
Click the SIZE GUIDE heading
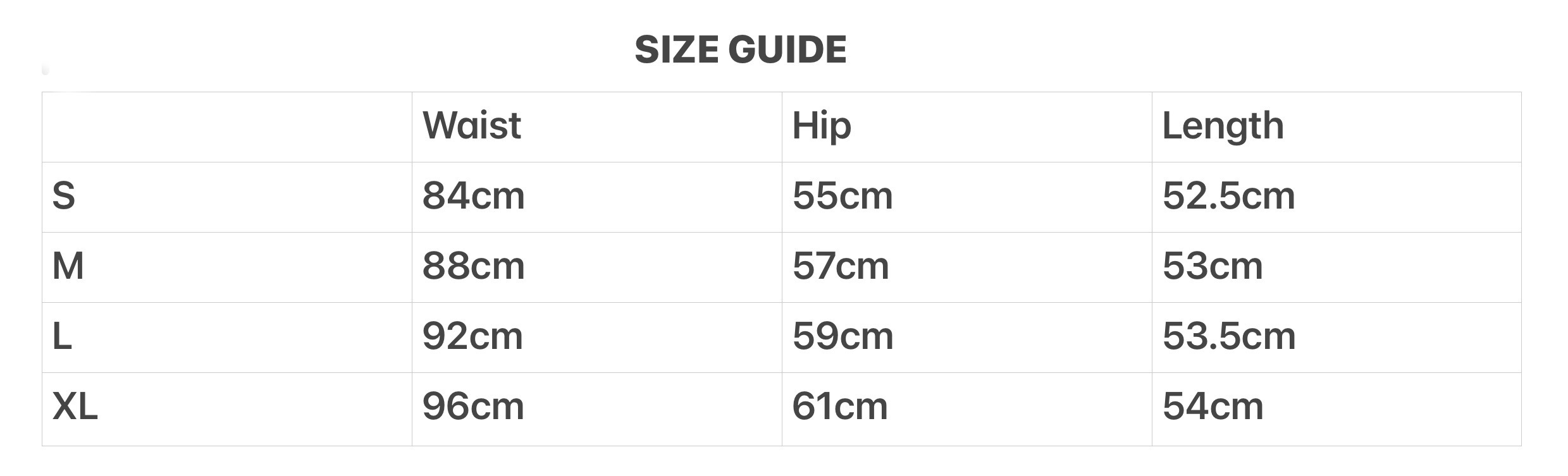tap(740, 49)
